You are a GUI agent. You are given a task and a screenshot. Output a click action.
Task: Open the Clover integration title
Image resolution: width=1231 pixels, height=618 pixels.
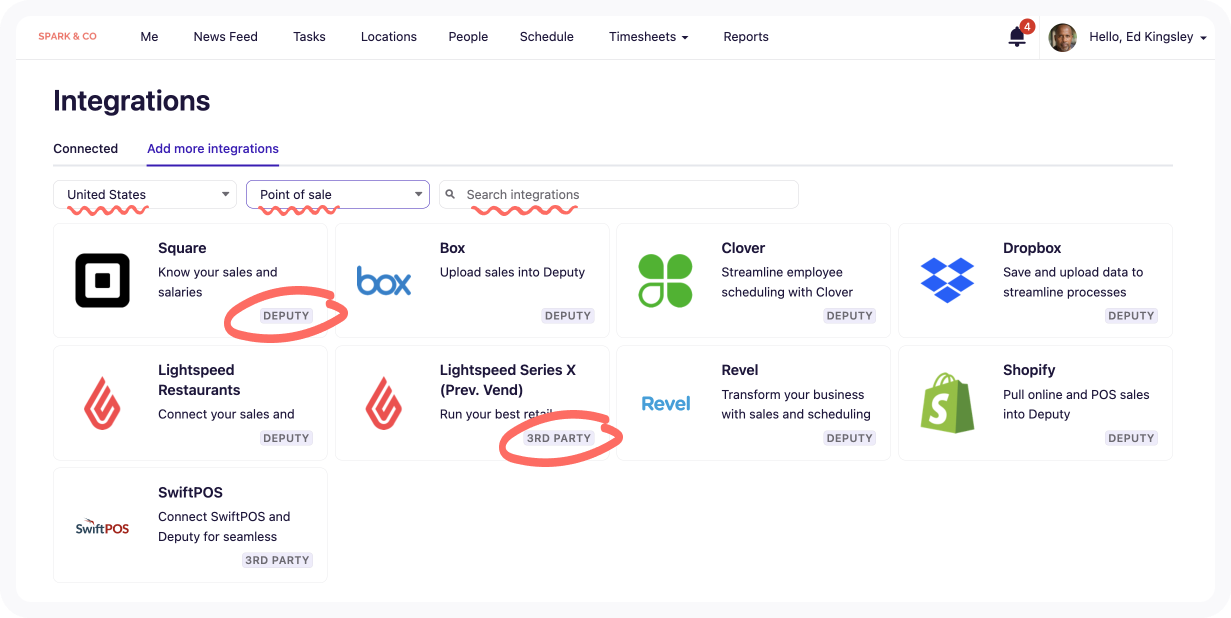tap(743, 248)
